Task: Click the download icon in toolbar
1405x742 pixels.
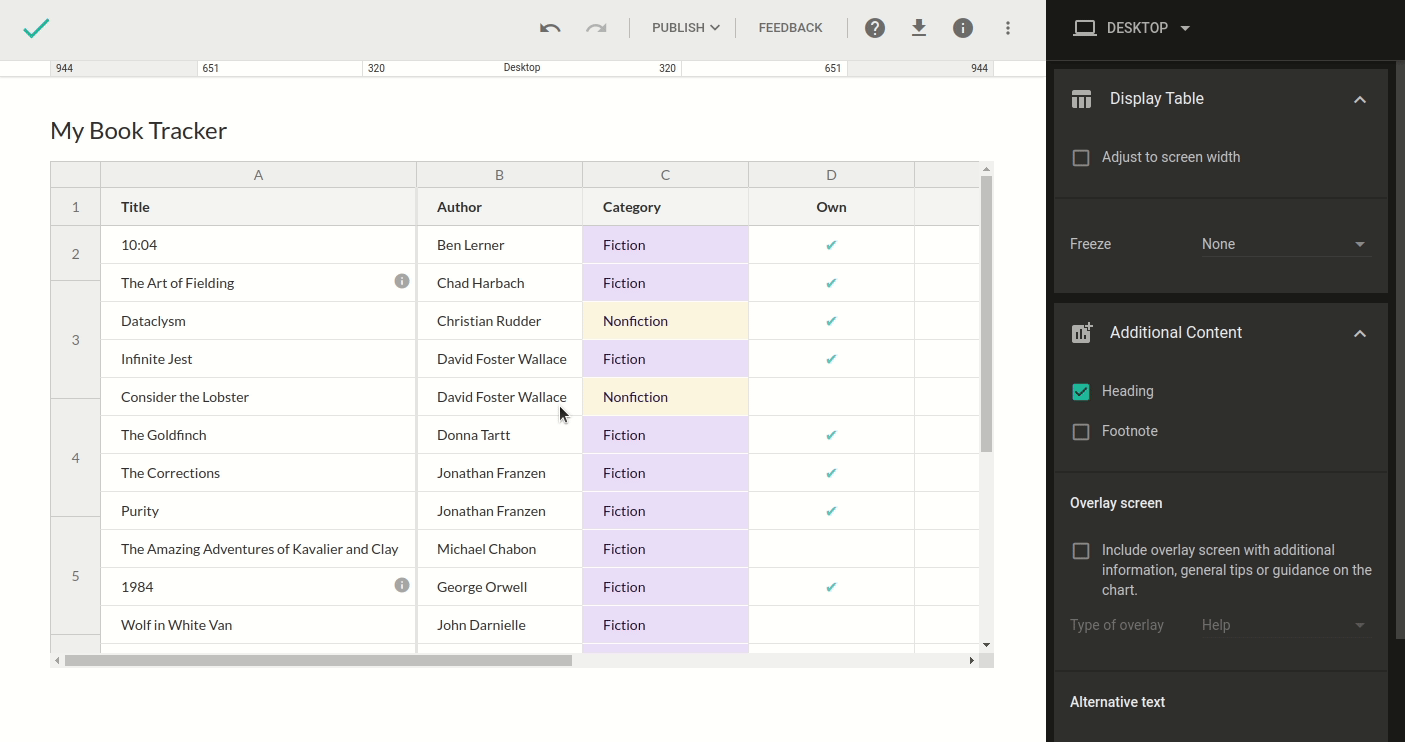Action: click(919, 28)
